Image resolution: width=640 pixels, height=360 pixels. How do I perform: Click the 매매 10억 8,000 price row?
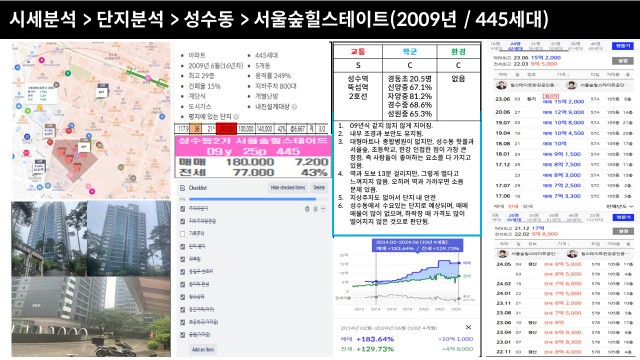563,122
